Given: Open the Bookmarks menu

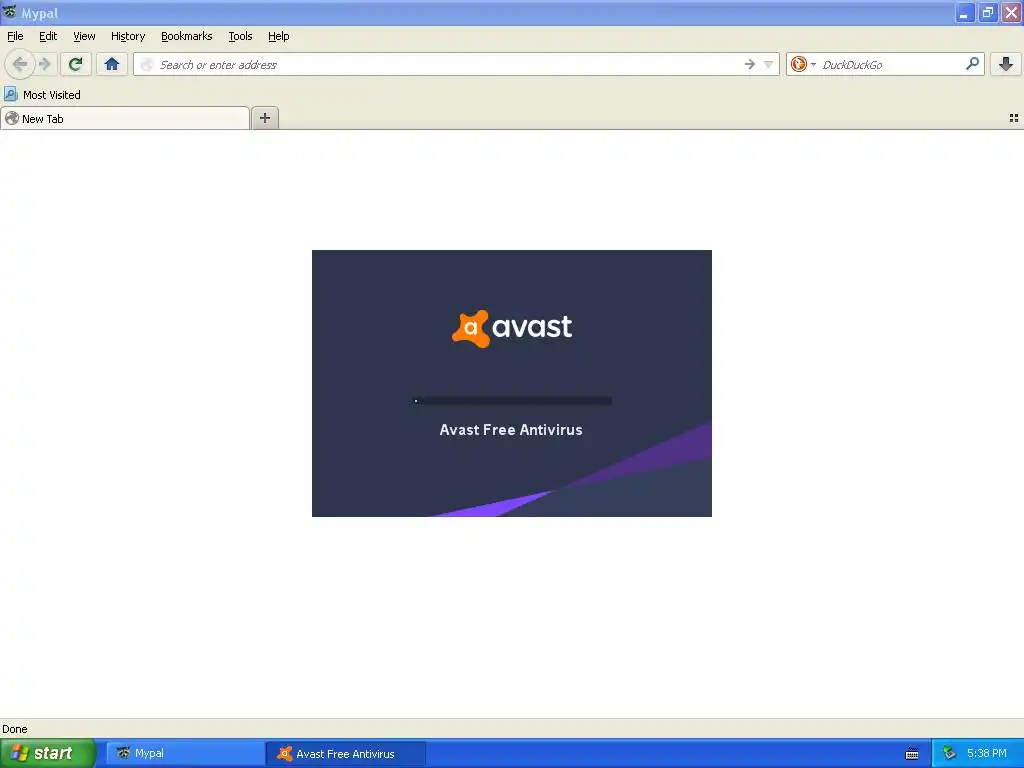Looking at the screenshot, I should 187,36.
